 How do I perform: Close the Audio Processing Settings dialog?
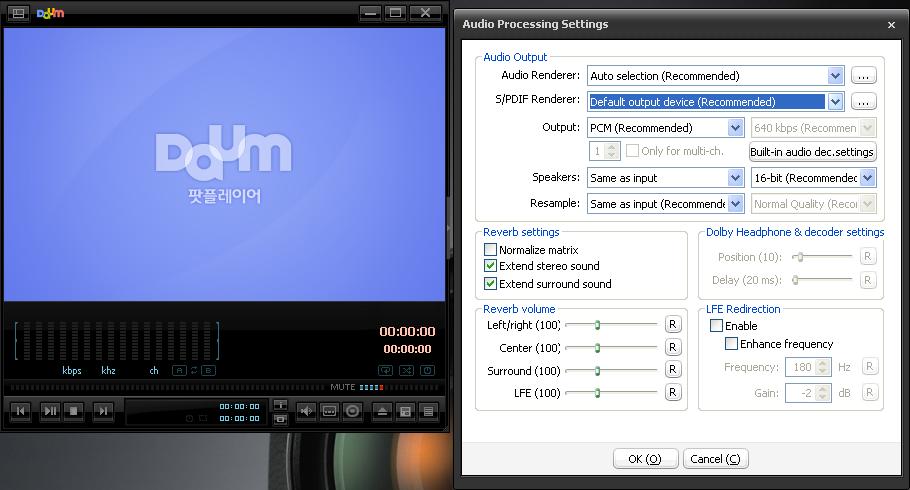(x=891, y=24)
